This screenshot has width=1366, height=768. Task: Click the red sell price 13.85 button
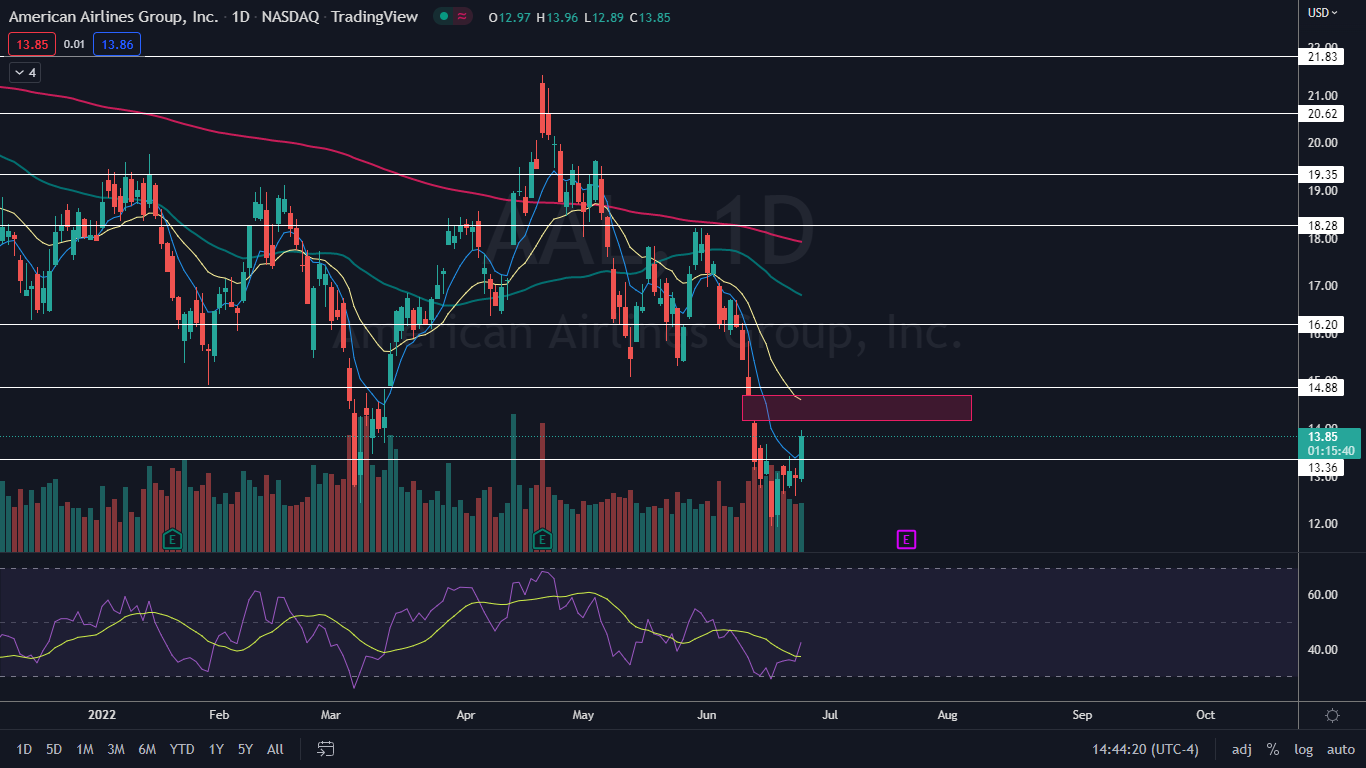31,44
